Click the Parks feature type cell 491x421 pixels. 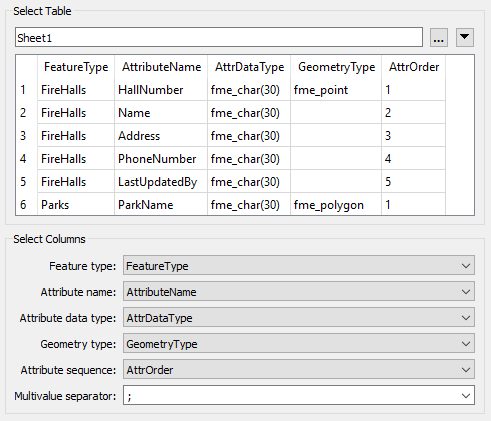(76, 204)
